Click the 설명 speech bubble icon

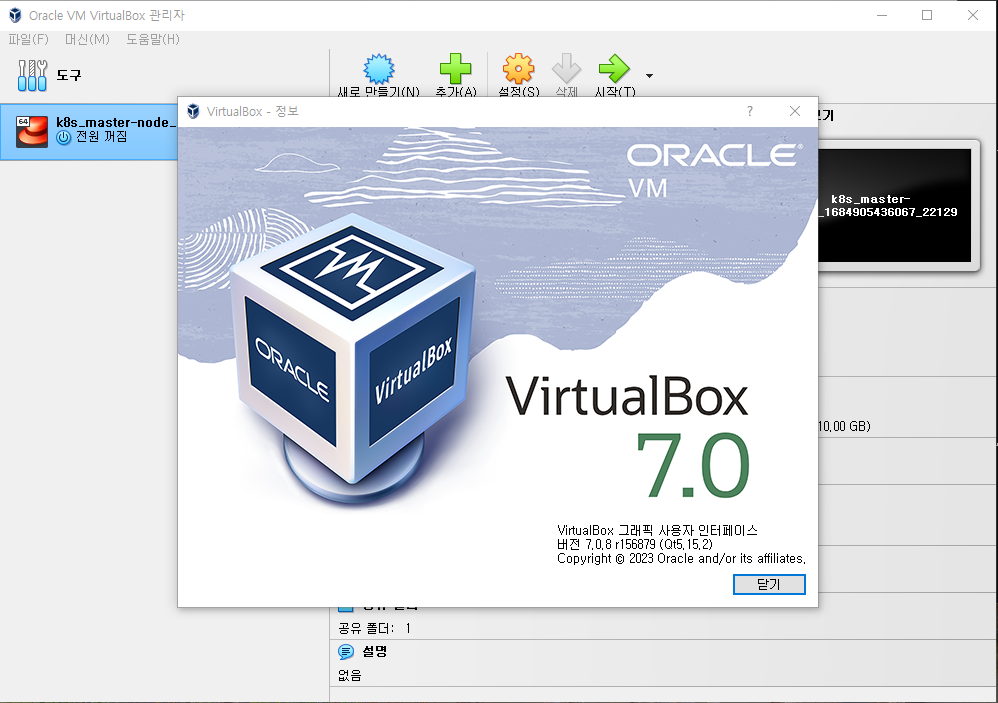click(x=346, y=651)
